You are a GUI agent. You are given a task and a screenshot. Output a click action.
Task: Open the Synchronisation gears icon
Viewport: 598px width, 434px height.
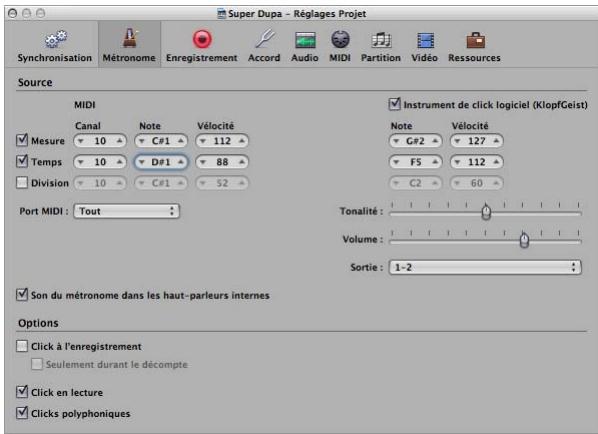tap(56, 39)
